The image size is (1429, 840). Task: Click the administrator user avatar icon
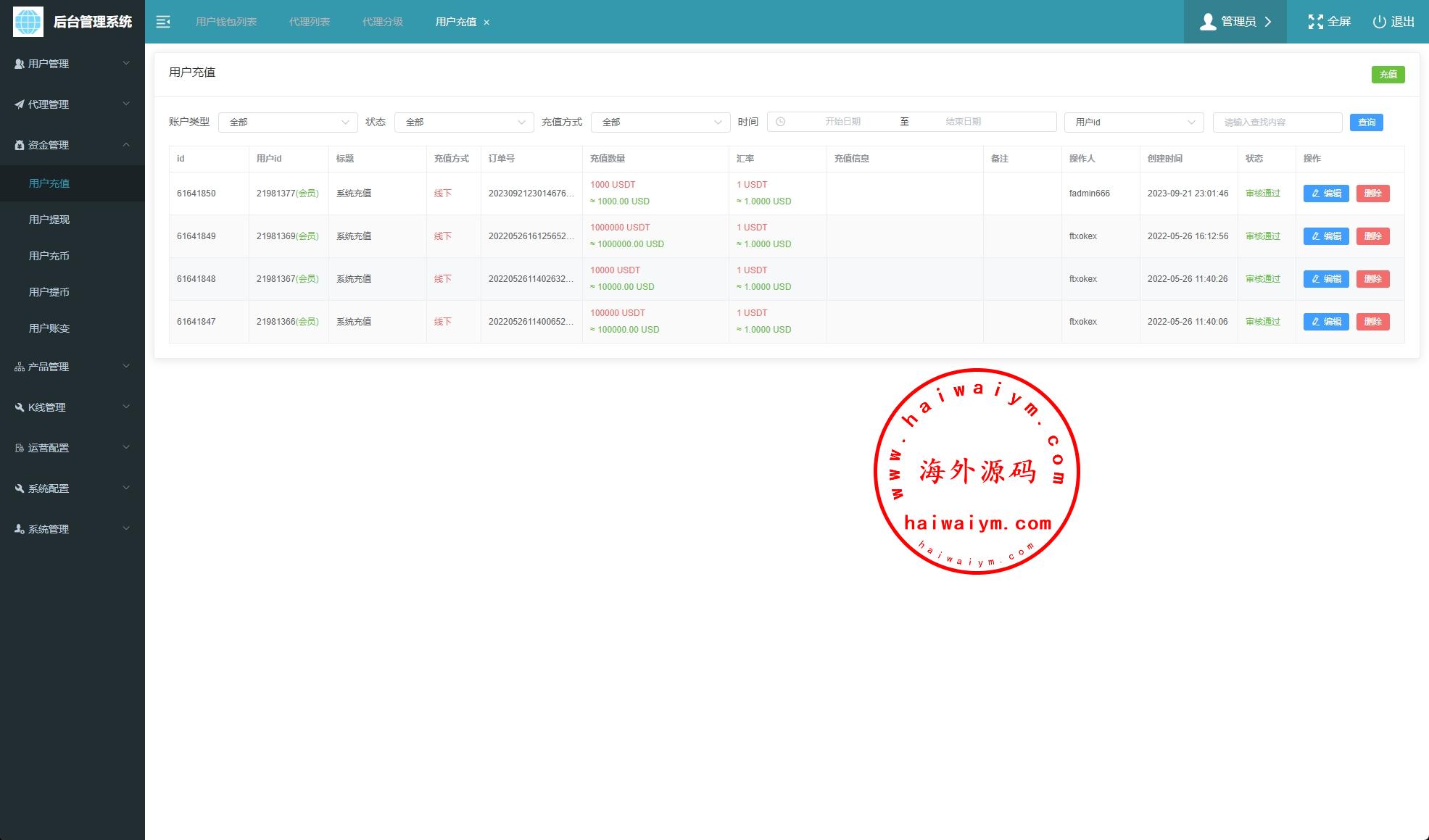[1207, 22]
